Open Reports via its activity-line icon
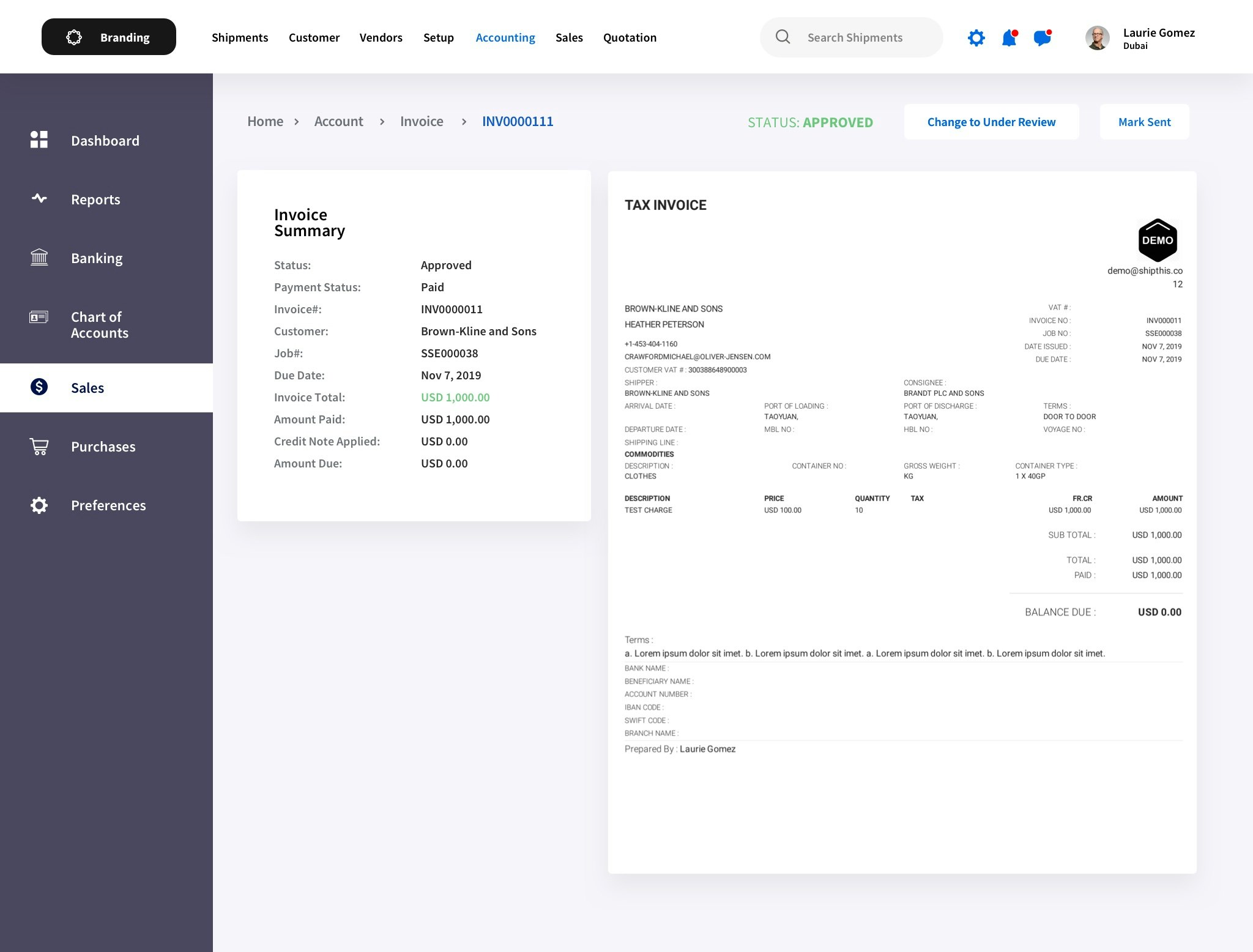The height and width of the screenshot is (952, 1253). pos(39,199)
